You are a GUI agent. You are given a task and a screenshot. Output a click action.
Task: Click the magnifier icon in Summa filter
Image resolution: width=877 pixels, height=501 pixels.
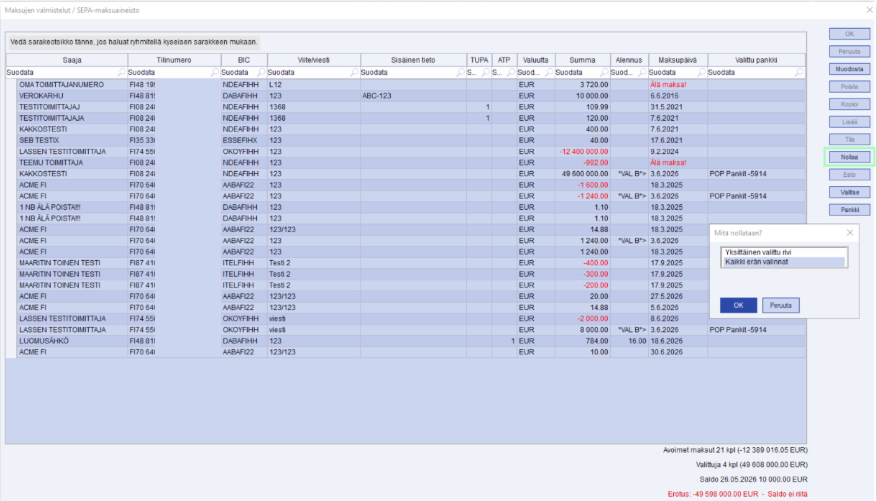(x=604, y=73)
